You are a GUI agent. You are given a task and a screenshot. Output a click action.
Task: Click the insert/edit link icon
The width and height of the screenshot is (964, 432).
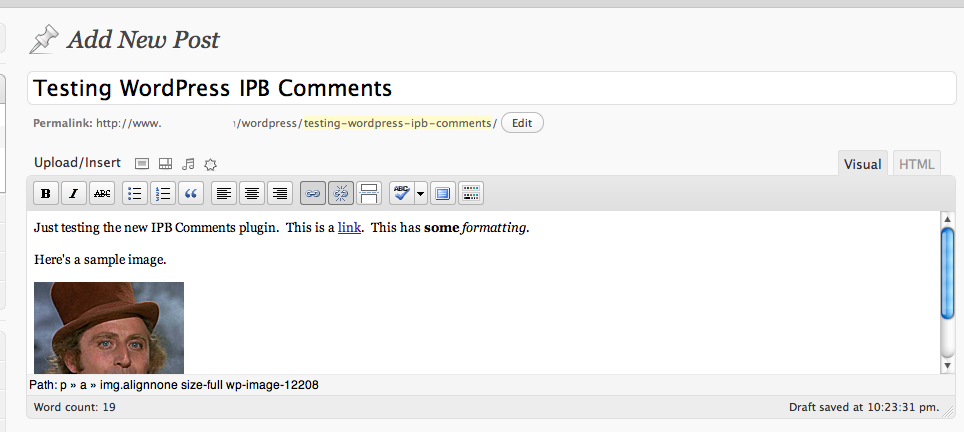coord(313,193)
